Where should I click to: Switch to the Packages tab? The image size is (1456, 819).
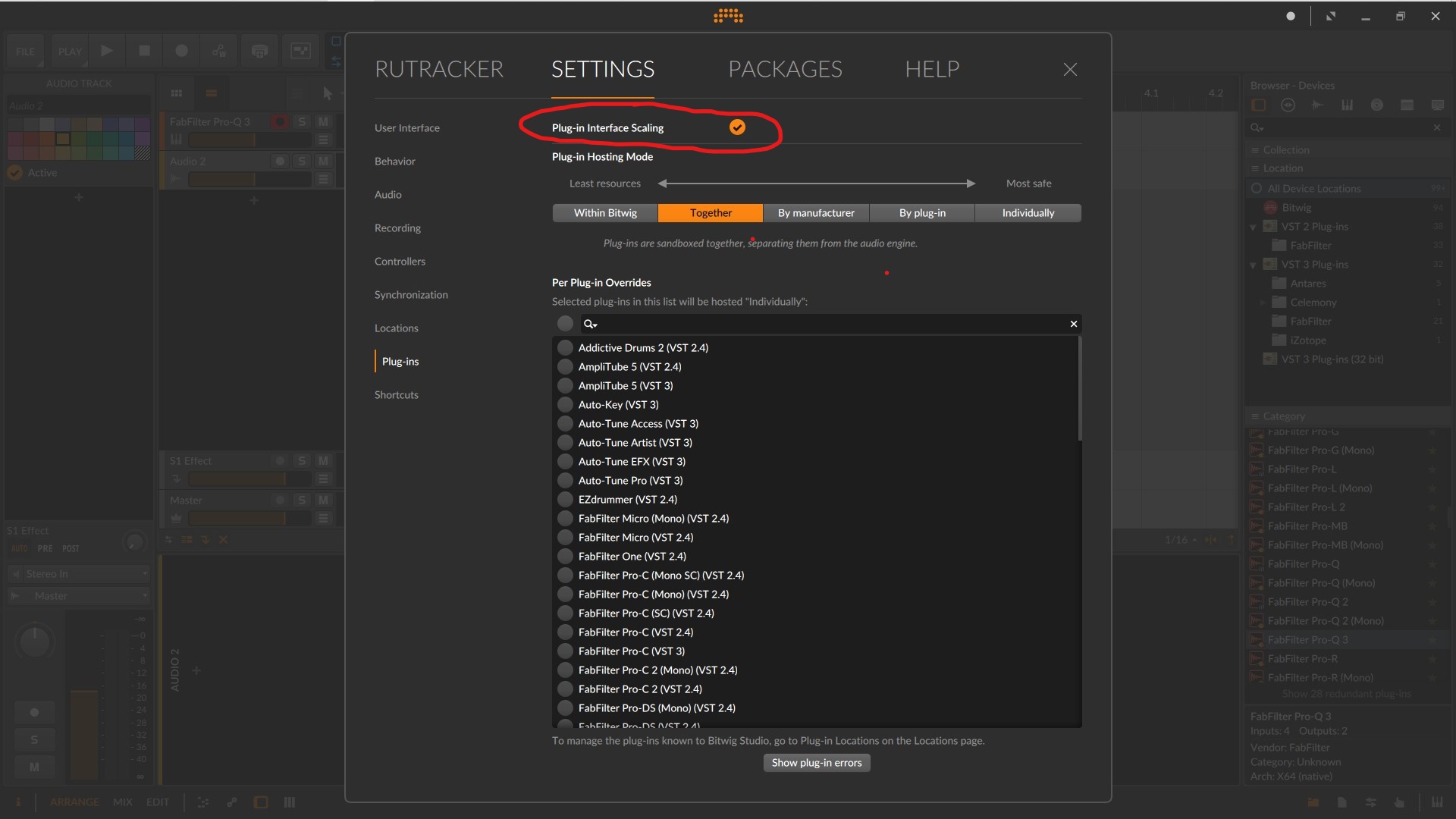click(x=785, y=70)
